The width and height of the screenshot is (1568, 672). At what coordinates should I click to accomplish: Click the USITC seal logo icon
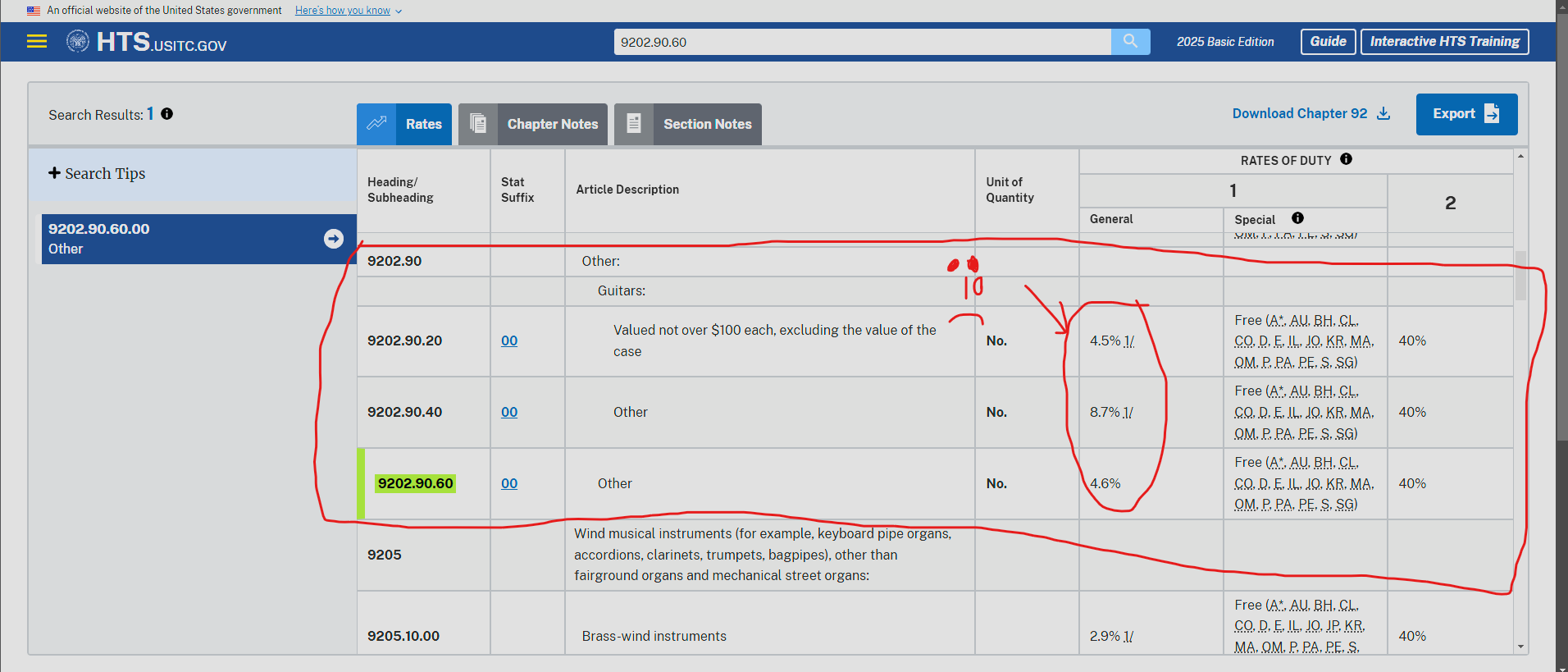(x=78, y=41)
